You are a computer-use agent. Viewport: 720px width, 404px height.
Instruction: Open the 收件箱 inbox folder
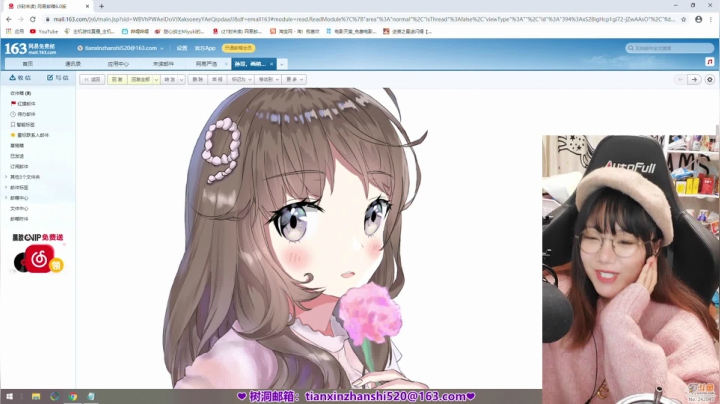(x=21, y=93)
